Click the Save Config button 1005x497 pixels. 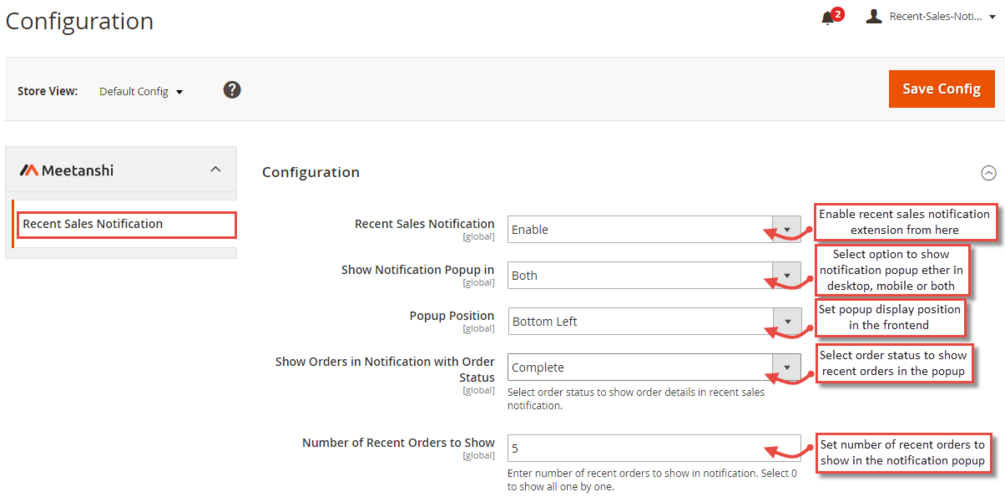[x=941, y=89]
